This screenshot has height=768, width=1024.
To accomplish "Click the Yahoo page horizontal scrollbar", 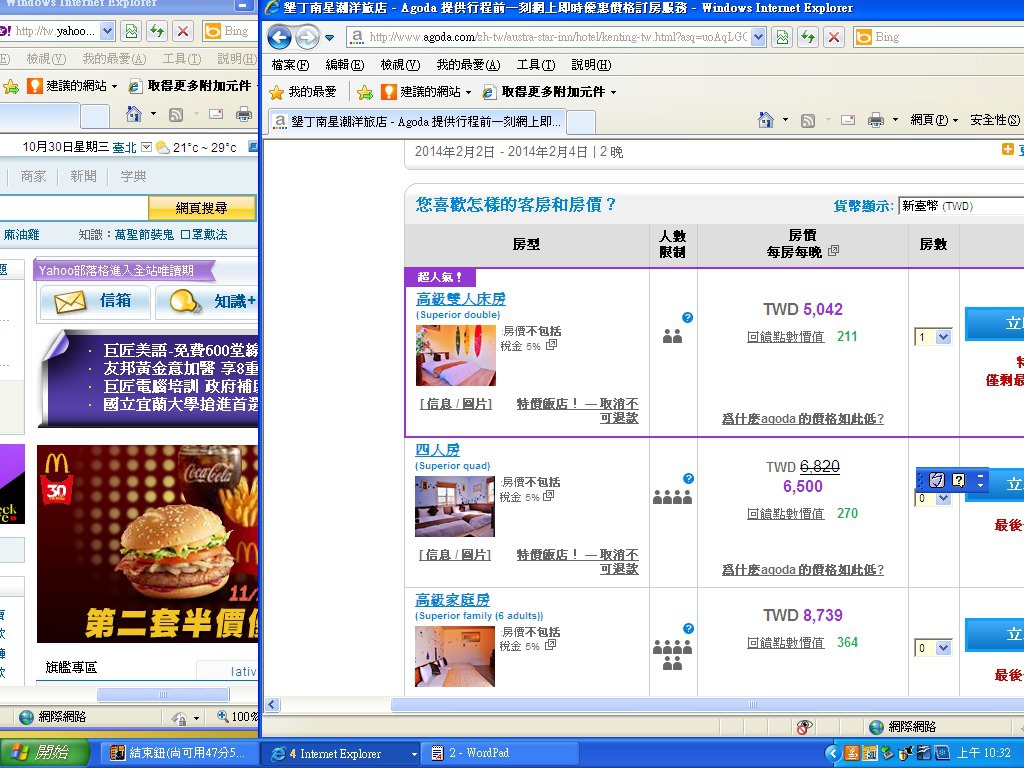I will click(163, 694).
